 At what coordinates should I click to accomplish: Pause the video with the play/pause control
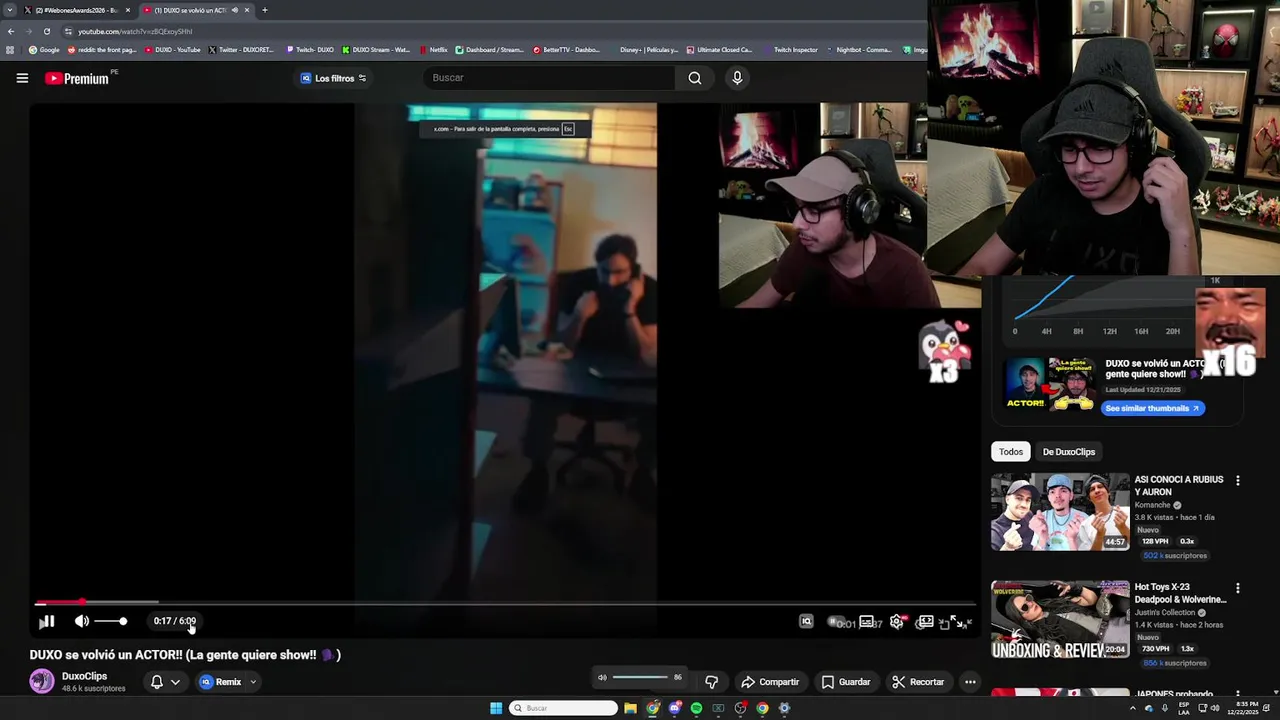click(x=46, y=621)
